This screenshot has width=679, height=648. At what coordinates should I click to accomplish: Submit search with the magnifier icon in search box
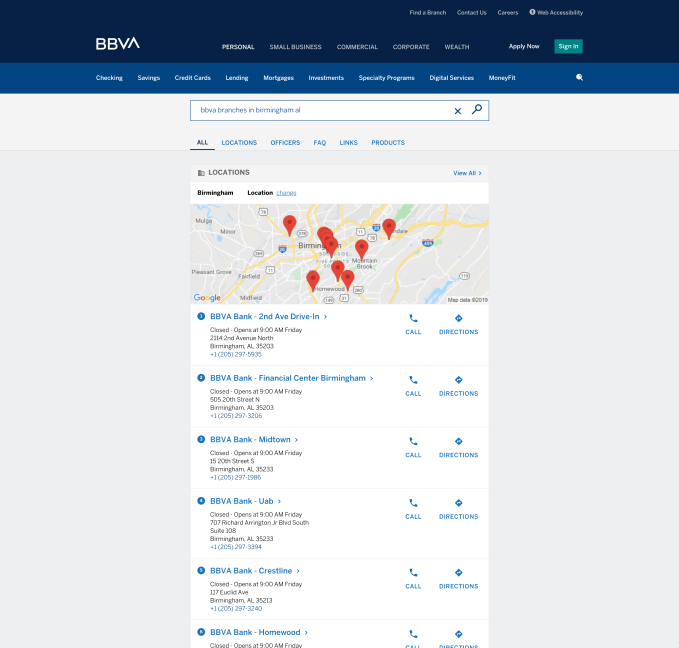(x=477, y=110)
